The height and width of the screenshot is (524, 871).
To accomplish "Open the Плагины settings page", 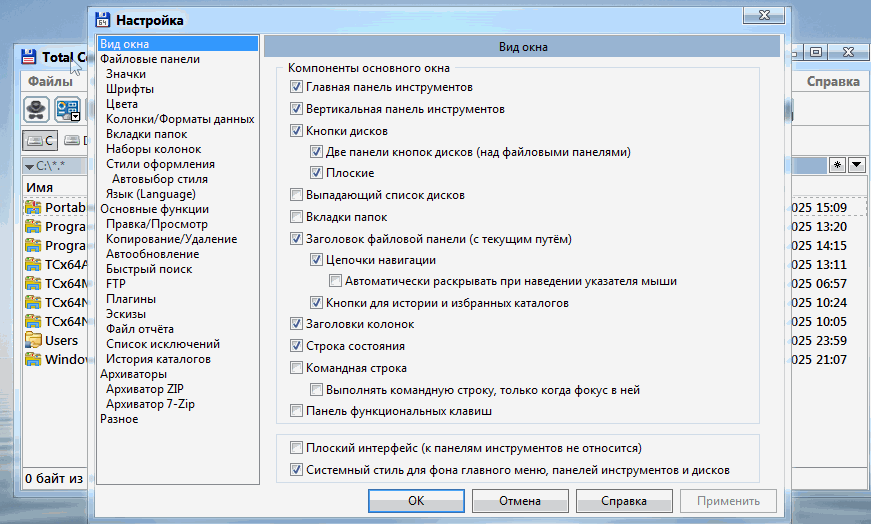I will (x=131, y=299).
